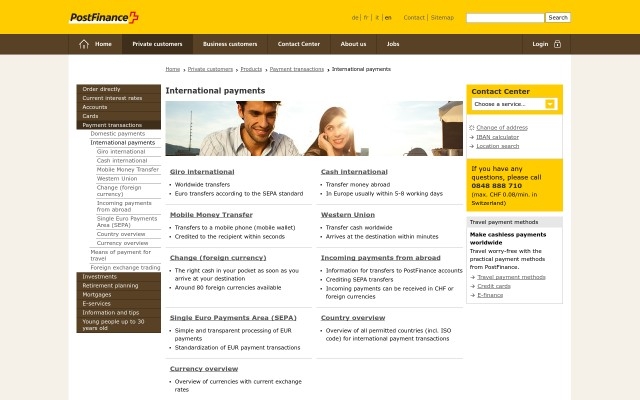Open the Change of address link
Viewport: 640px width, 400px height.
[x=502, y=128]
